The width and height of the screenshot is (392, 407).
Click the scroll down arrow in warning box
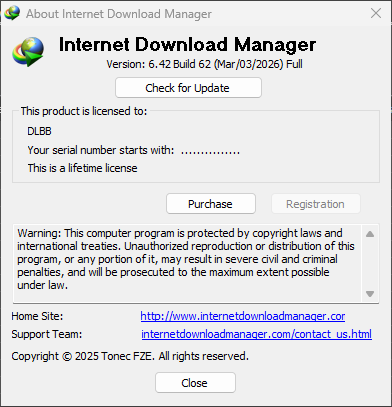(370, 294)
